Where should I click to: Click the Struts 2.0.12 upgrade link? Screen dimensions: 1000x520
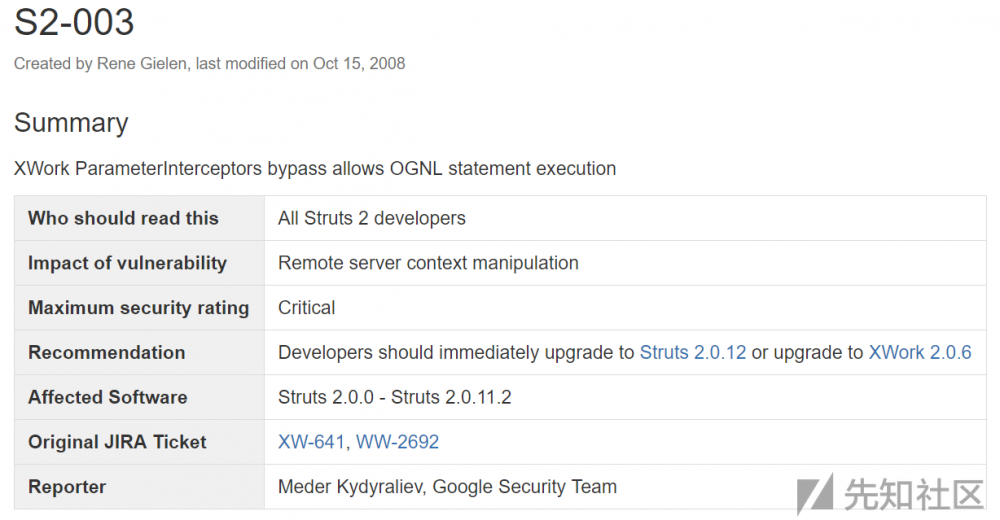(692, 352)
